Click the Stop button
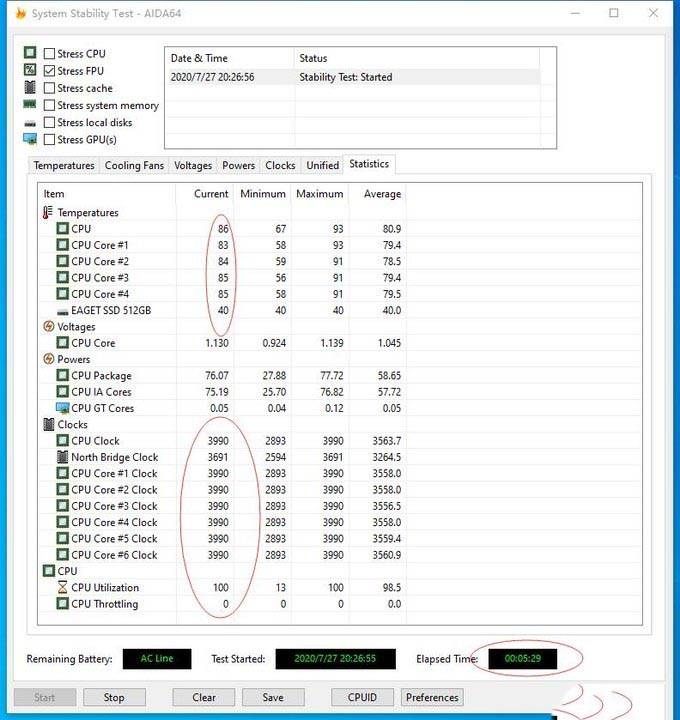 (x=114, y=697)
